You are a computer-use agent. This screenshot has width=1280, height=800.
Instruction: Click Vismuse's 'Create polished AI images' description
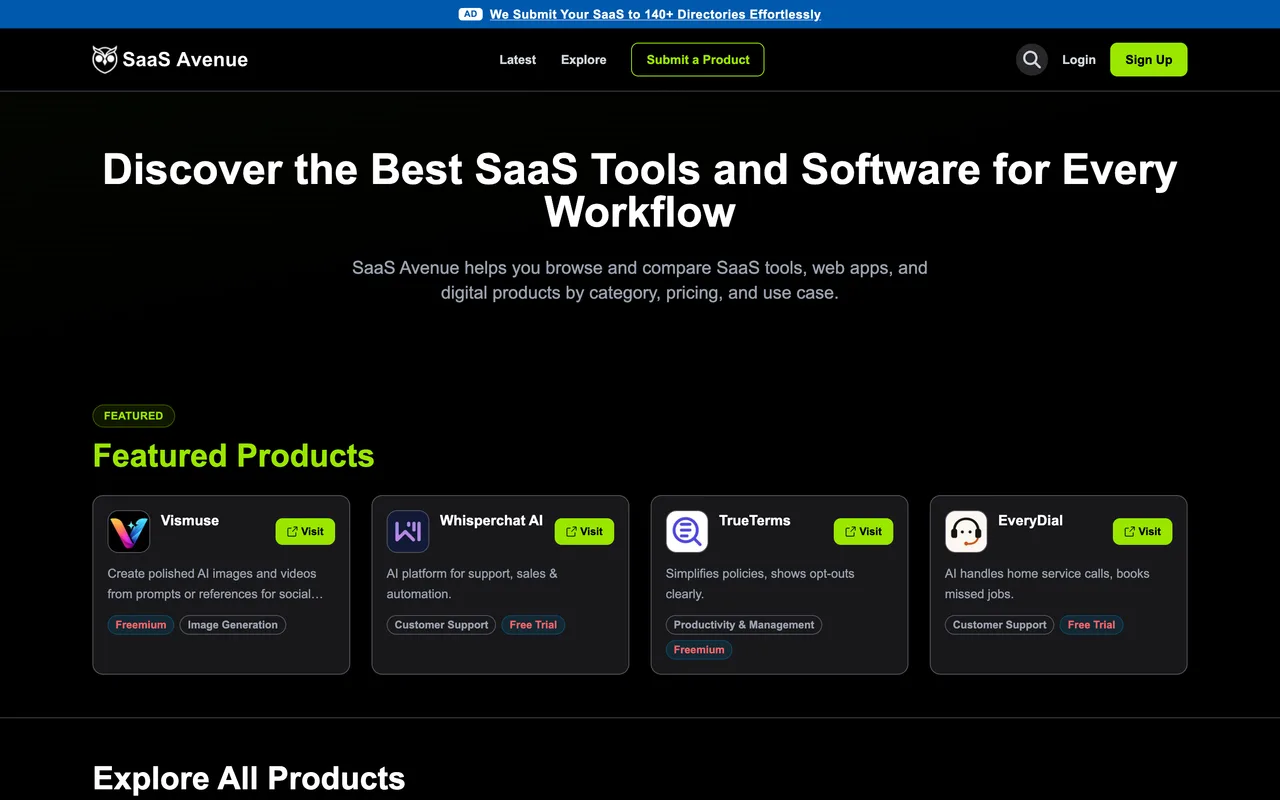pyautogui.click(x=216, y=584)
